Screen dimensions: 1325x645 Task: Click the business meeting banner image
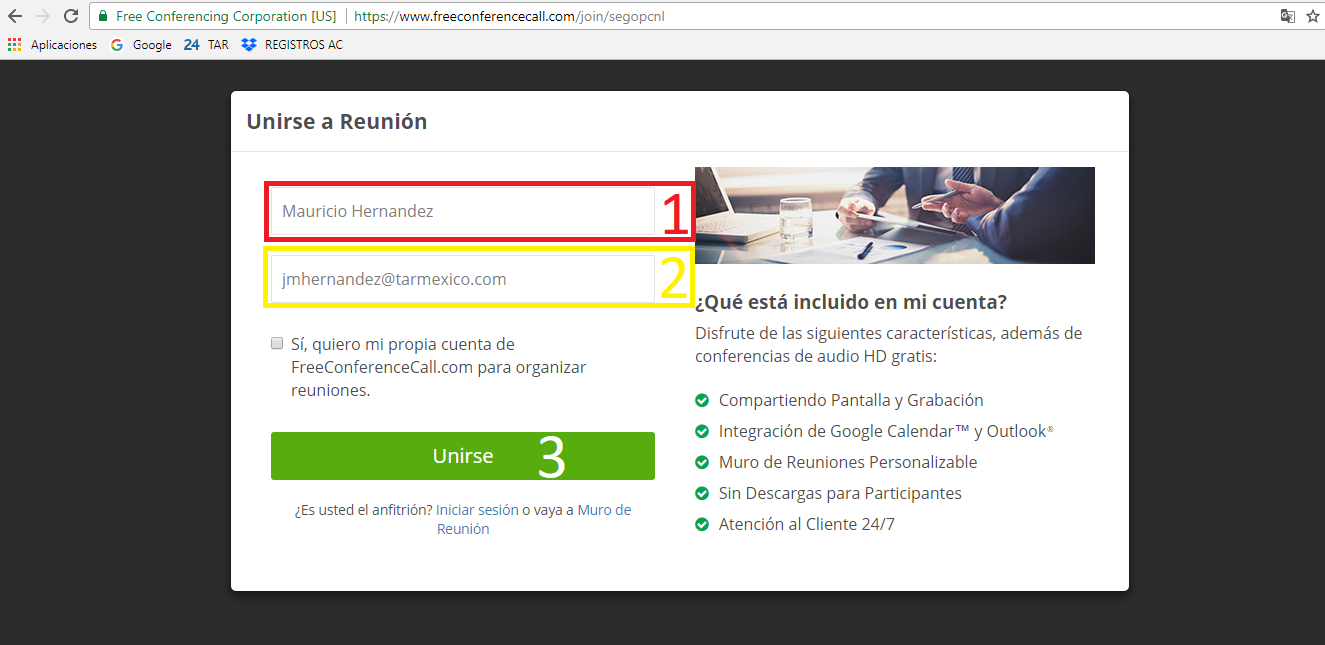(894, 215)
